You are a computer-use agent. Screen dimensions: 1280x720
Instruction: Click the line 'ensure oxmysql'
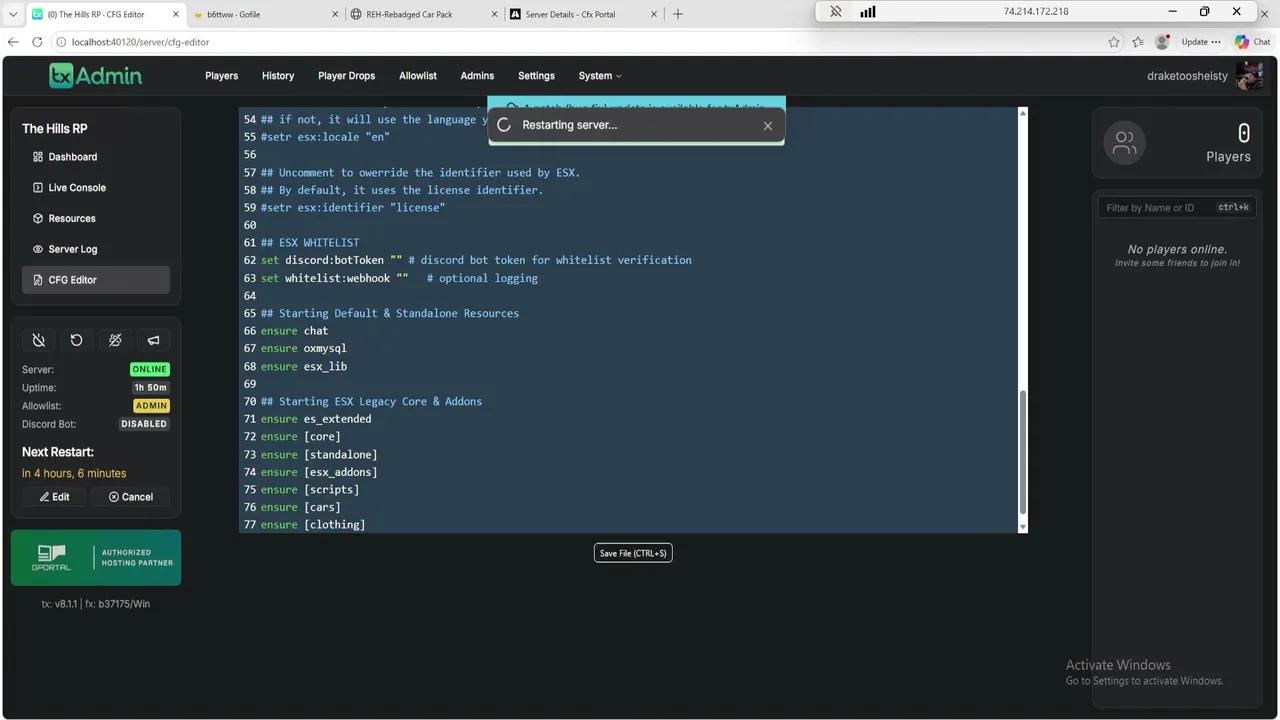point(304,348)
